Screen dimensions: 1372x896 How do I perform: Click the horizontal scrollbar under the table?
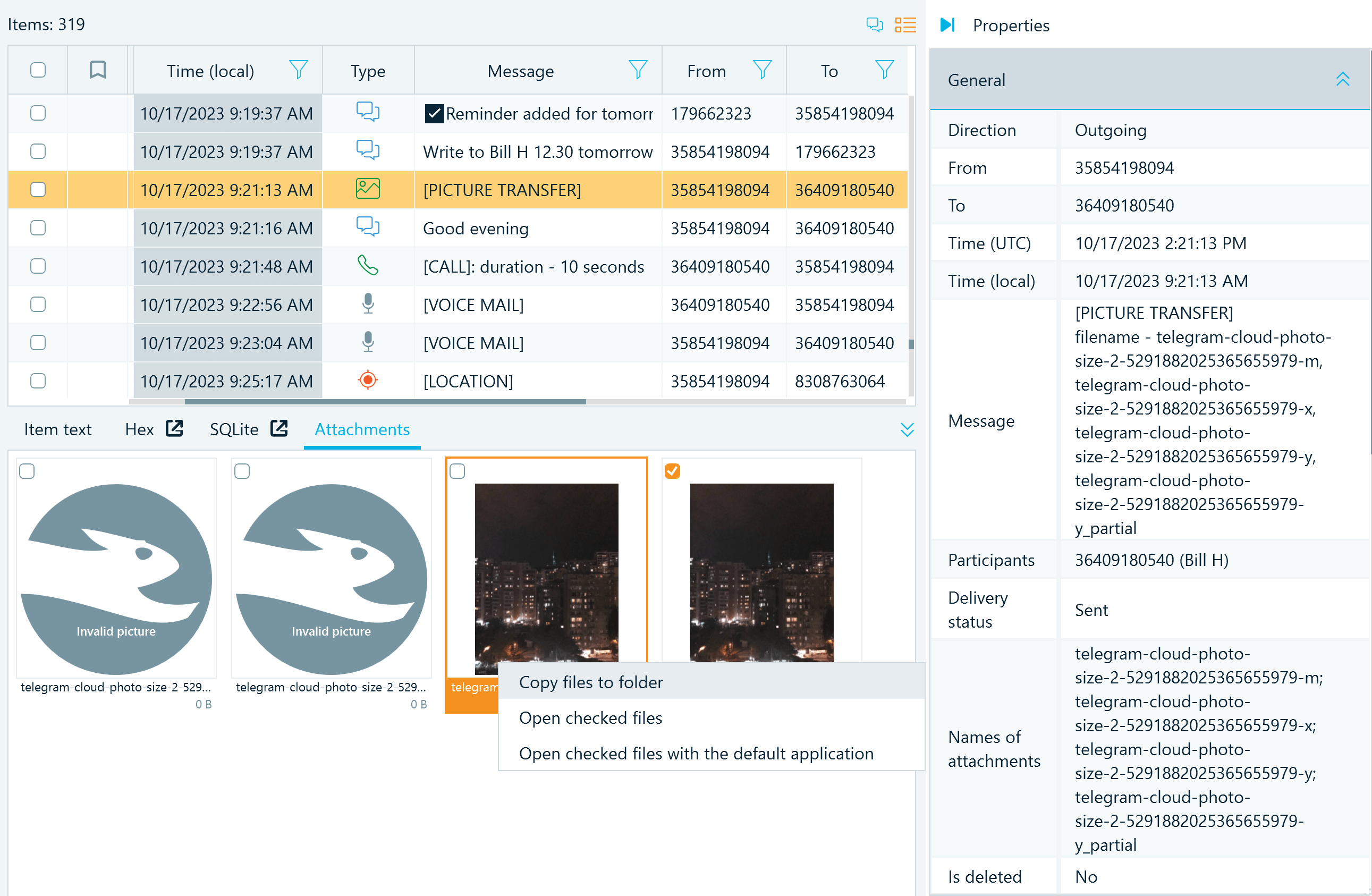(385, 402)
